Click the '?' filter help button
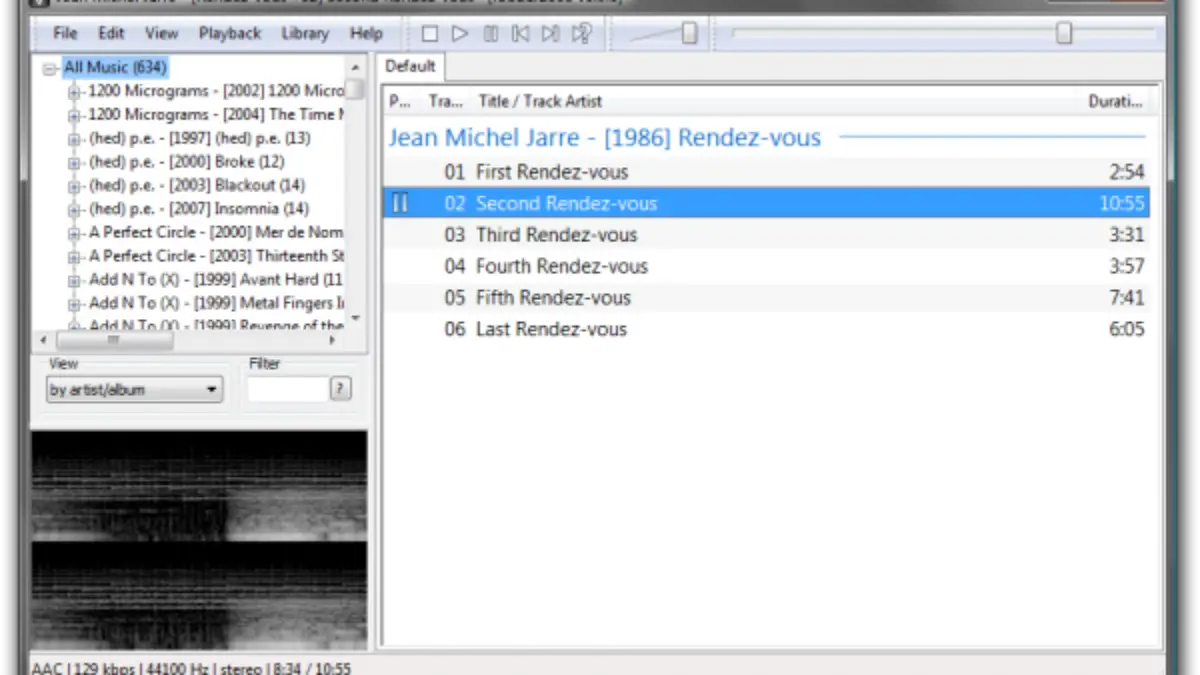 point(341,389)
